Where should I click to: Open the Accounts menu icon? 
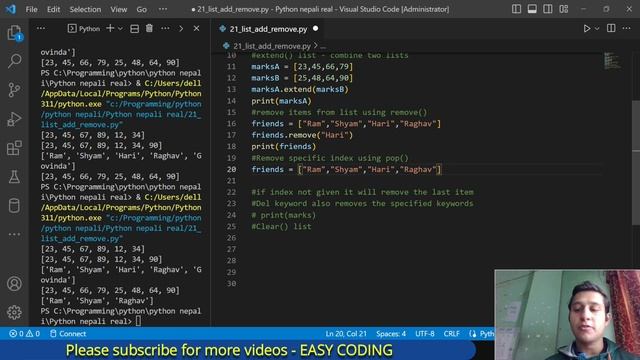pyautogui.click(x=14, y=283)
